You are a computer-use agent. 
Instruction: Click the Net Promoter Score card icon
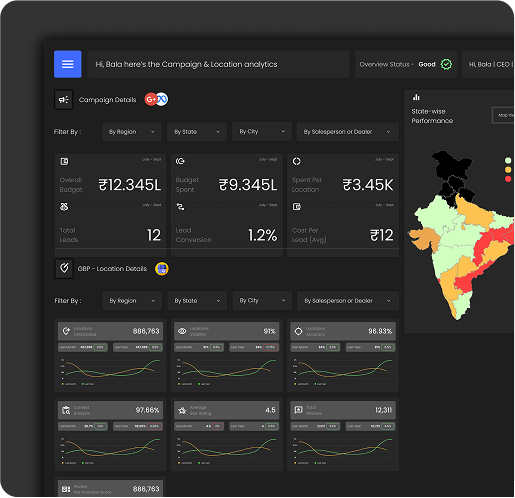[66, 489]
